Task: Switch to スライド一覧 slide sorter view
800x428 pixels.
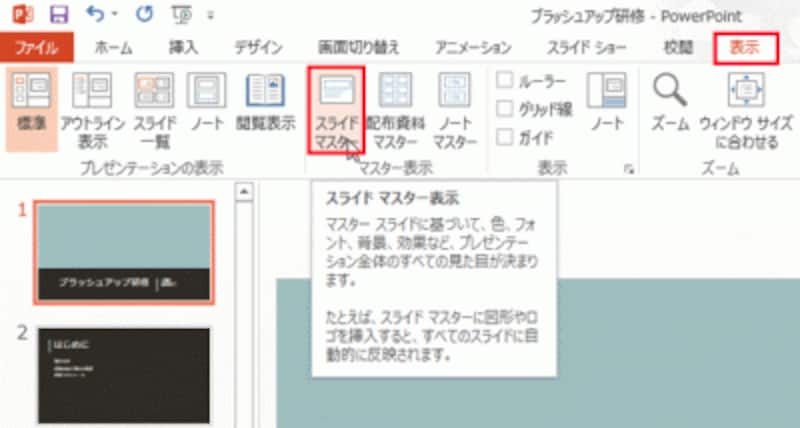Action: [x=155, y=109]
